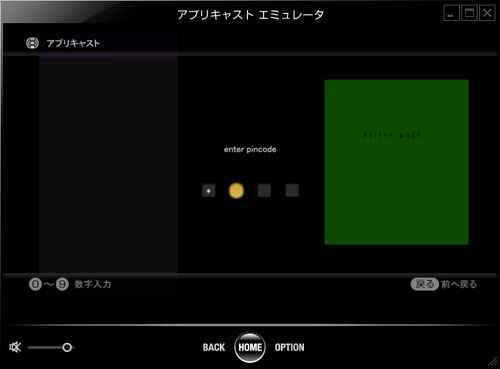Click the 0 number key icon

pos(35,284)
